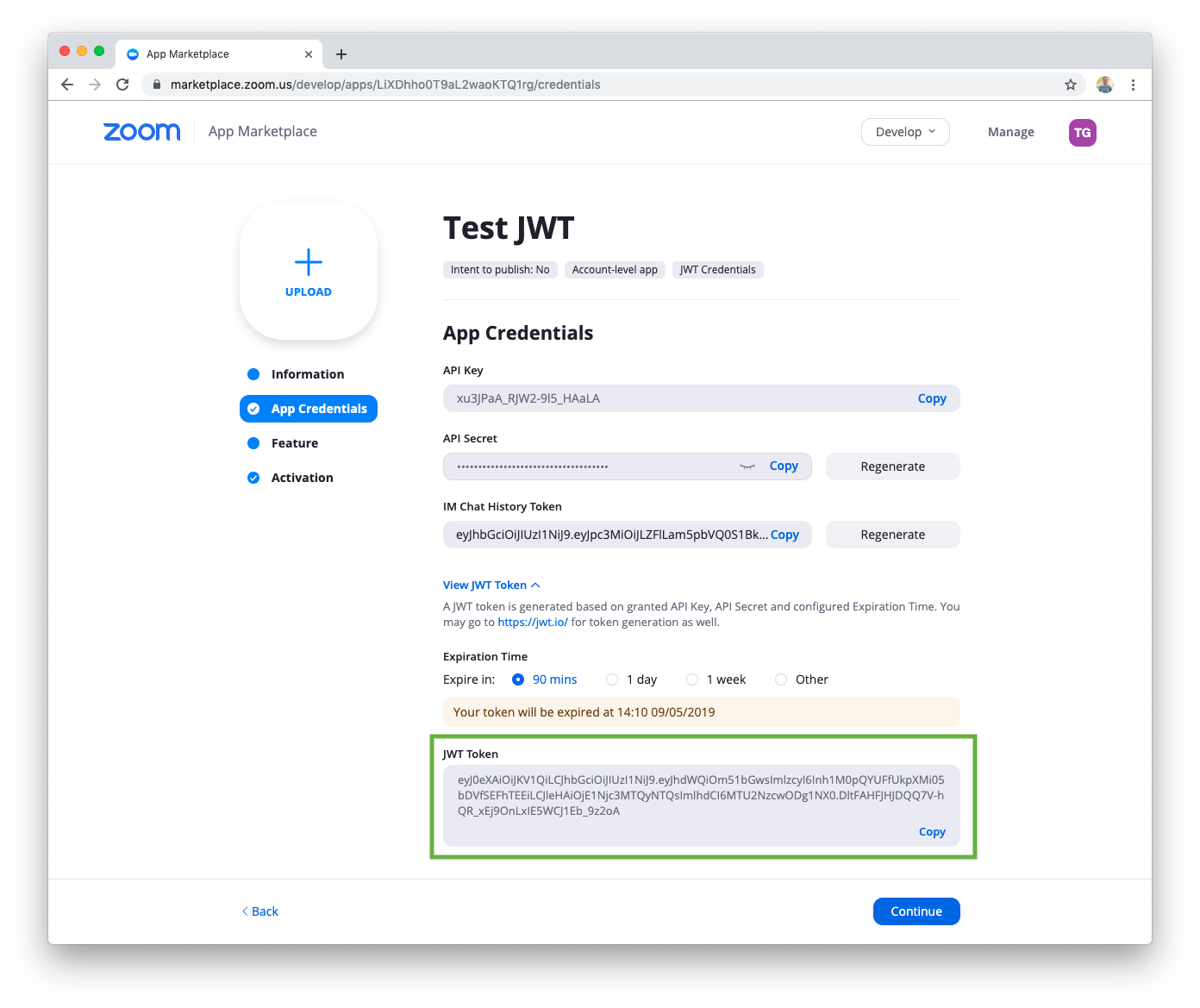Click the Continue button

(916, 911)
